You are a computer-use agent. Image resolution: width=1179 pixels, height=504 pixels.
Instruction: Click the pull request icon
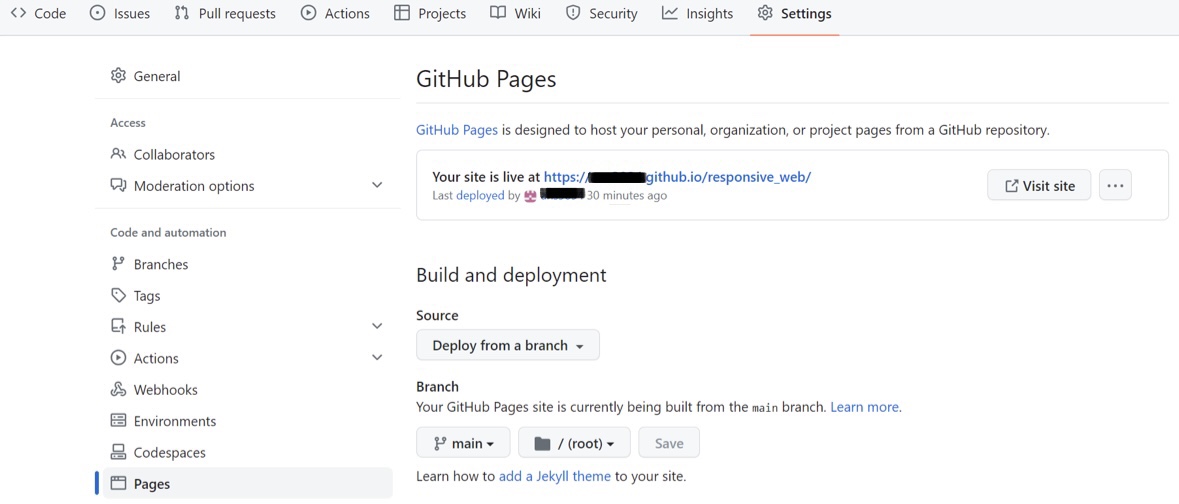point(181,13)
